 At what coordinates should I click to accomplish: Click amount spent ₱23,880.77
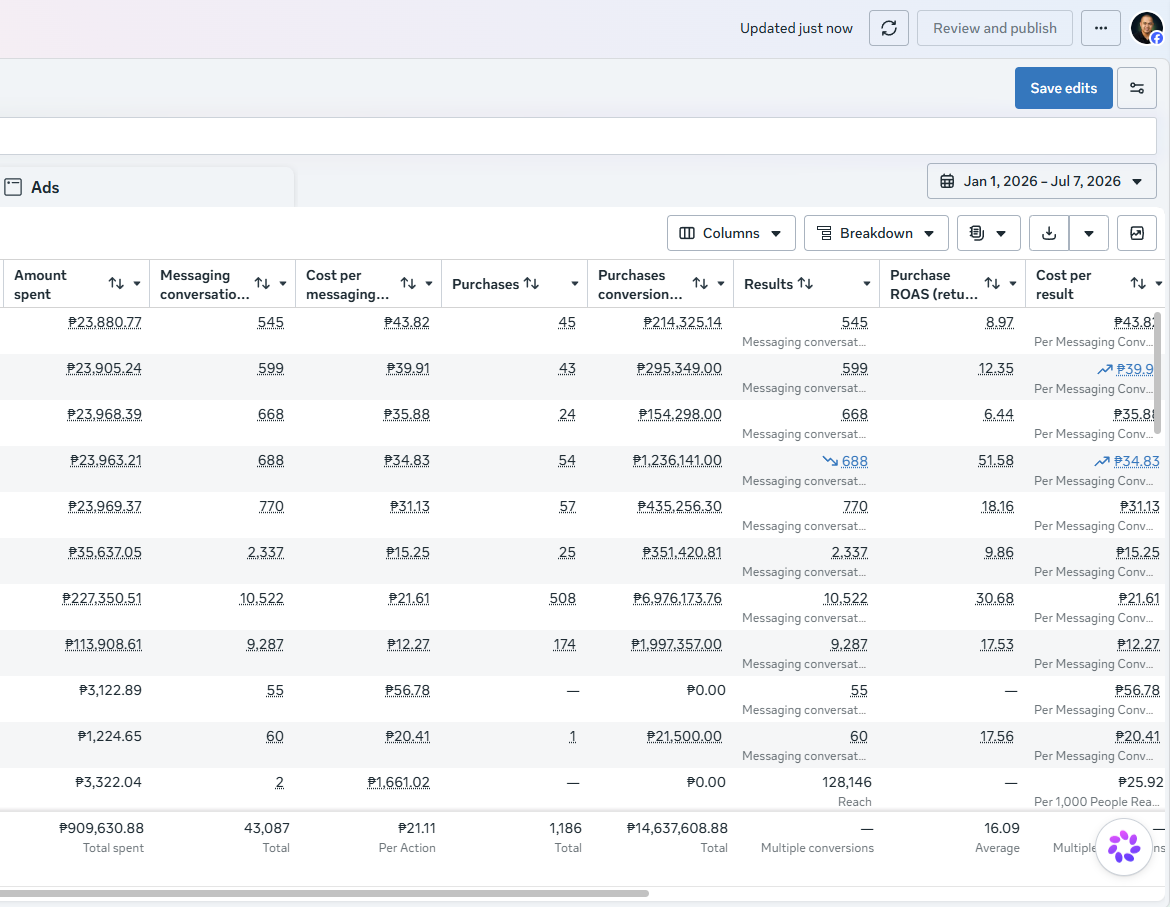(104, 322)
